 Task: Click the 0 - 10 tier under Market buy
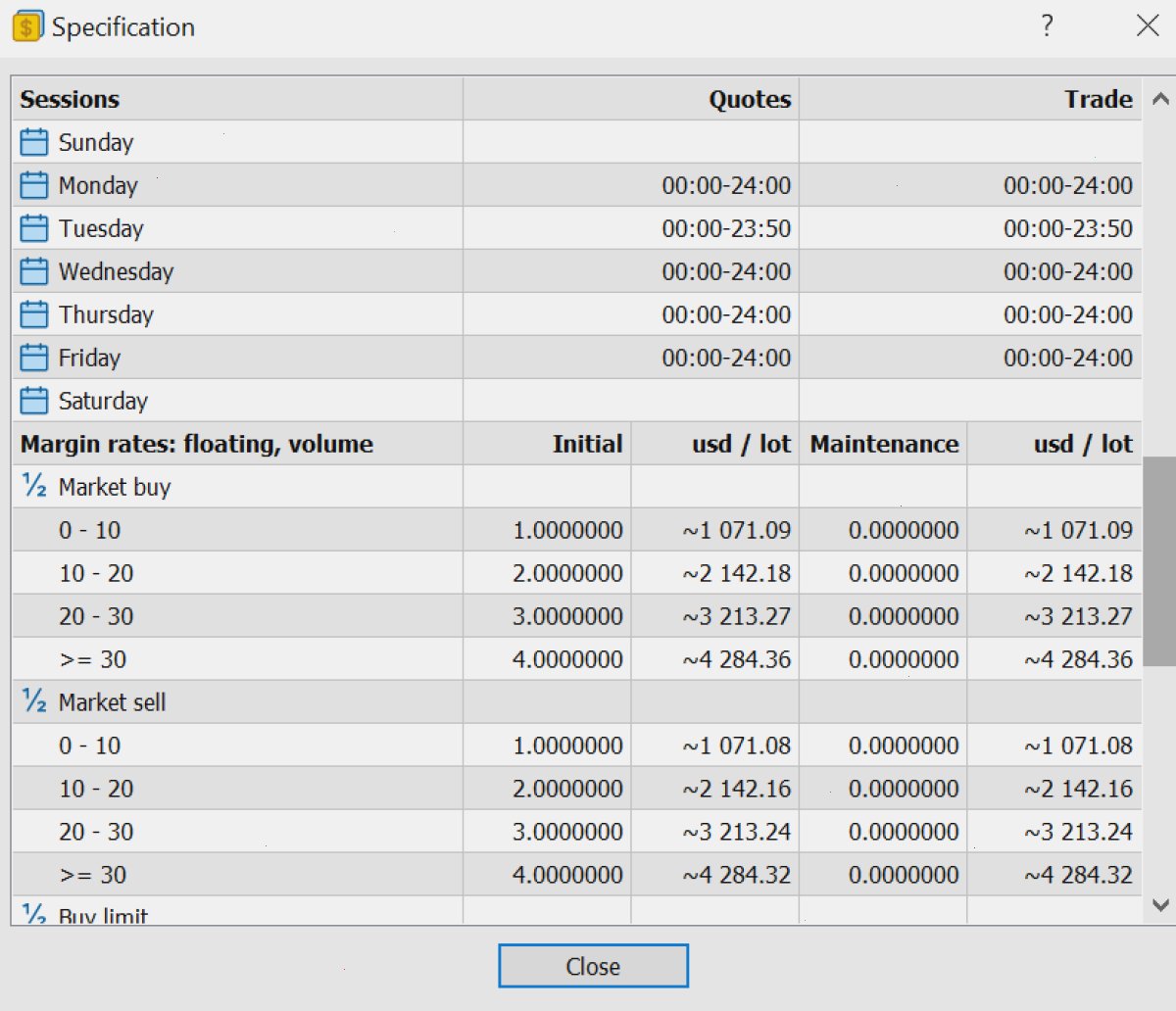pos(89,530)
